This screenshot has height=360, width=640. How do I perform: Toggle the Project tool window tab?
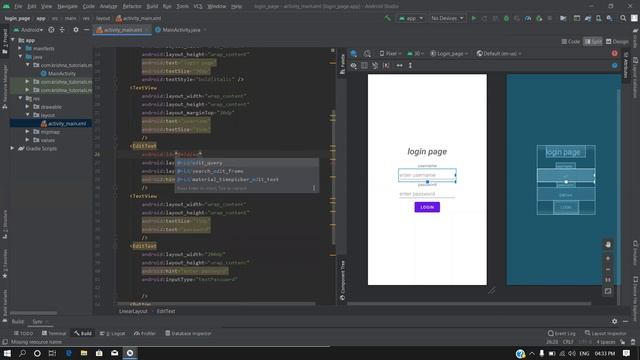[x=5, y=42]
